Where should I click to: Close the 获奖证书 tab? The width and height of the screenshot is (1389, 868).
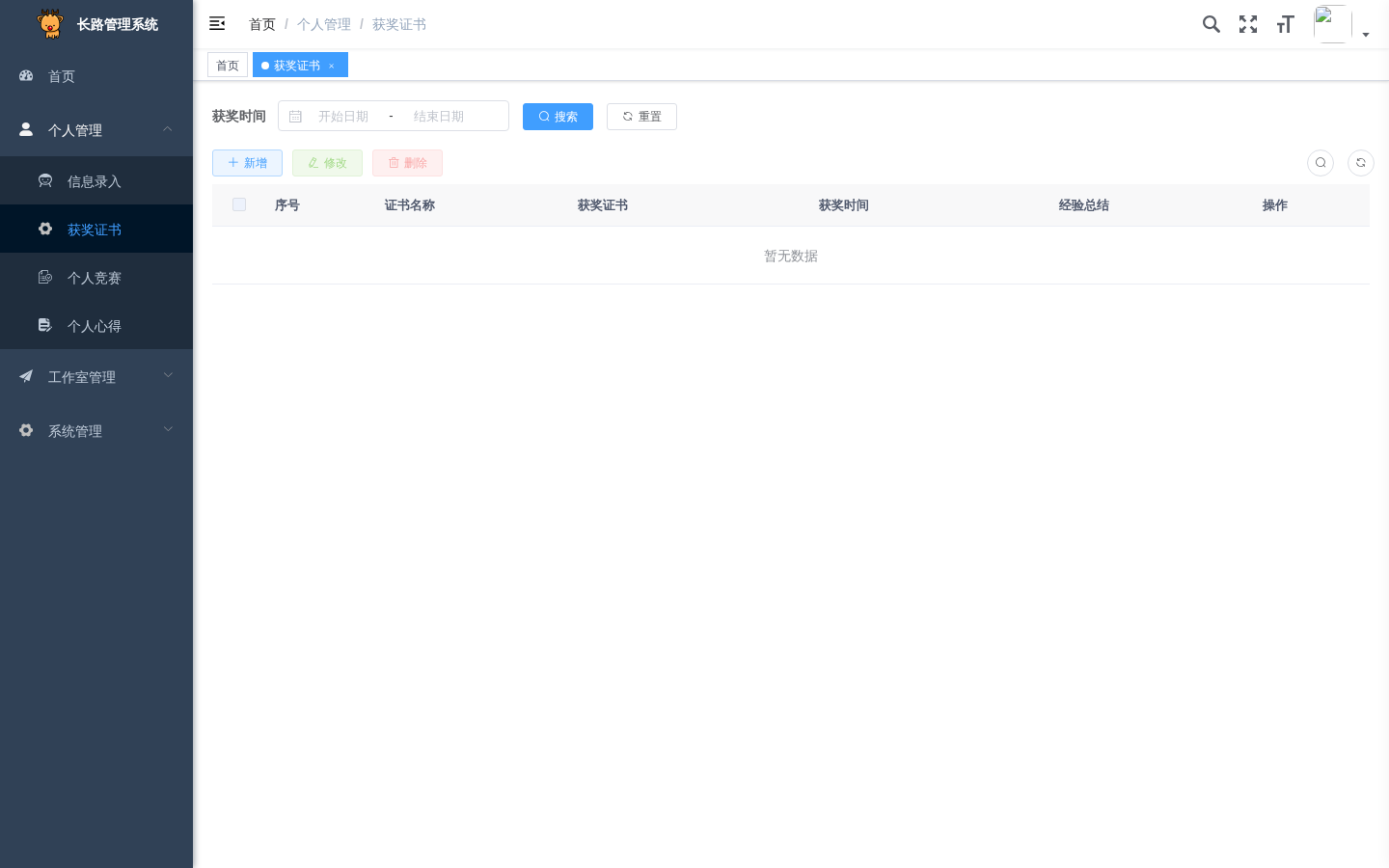coord(332,66)
